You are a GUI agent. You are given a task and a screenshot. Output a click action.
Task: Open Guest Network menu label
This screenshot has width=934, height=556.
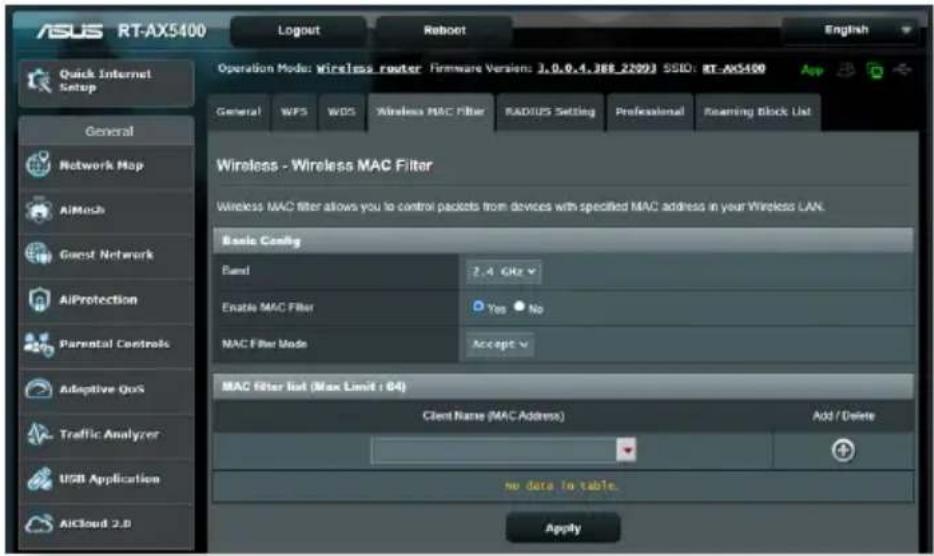[x=106, y=255]
